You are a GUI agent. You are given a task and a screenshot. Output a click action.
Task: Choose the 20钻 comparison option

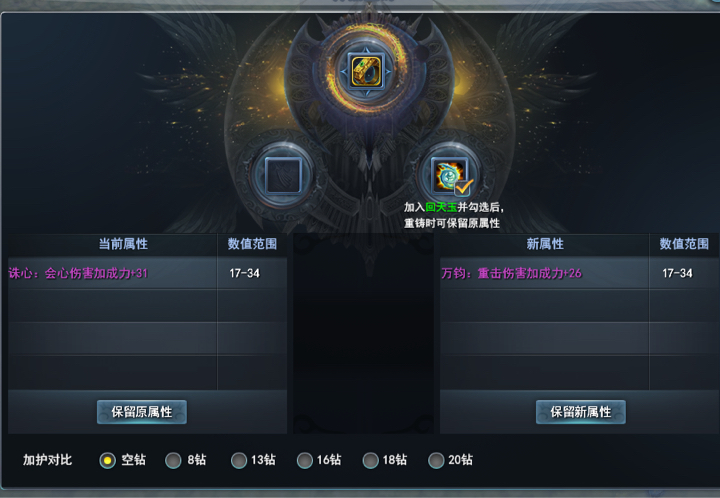(x=436, y=460)
